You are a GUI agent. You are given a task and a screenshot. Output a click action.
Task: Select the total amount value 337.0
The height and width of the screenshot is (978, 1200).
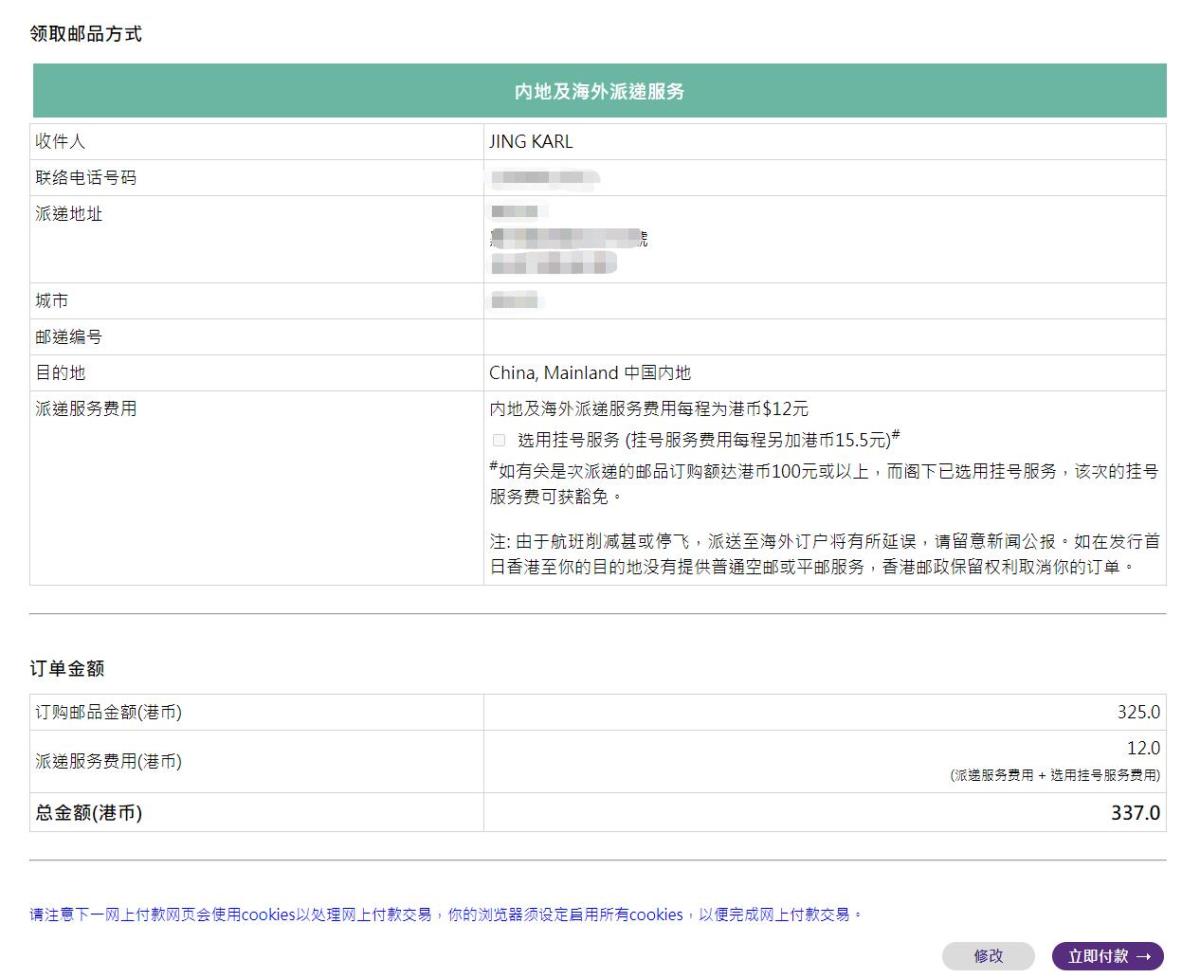coord(1139,813)
